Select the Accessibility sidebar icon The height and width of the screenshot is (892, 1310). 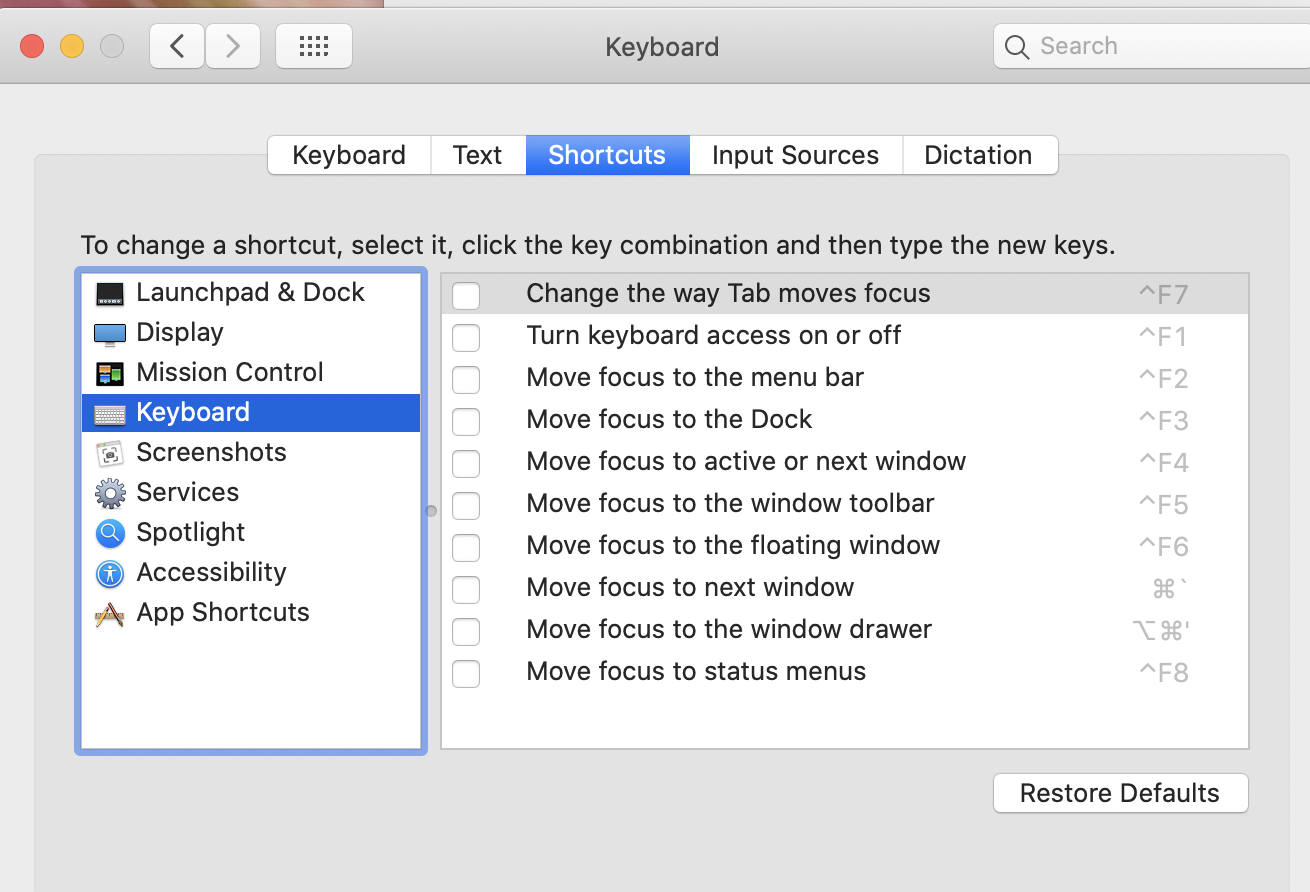110,572
